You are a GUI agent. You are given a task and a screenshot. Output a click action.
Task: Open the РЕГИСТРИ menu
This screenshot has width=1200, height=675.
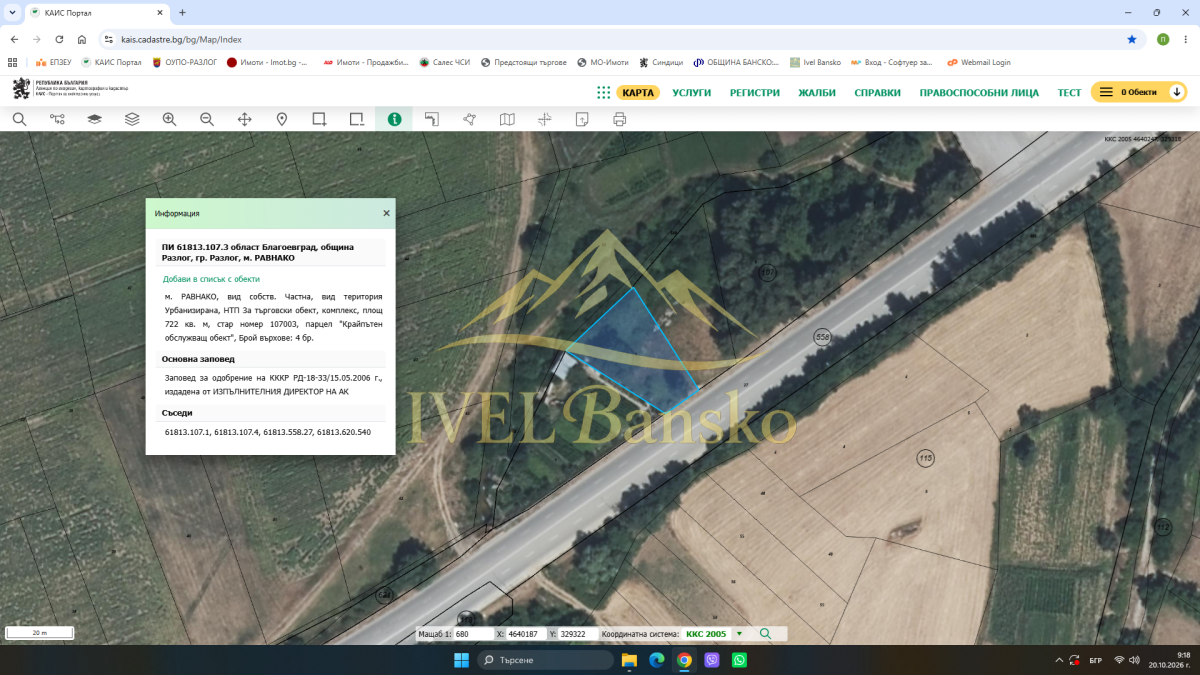click(755, 92)
